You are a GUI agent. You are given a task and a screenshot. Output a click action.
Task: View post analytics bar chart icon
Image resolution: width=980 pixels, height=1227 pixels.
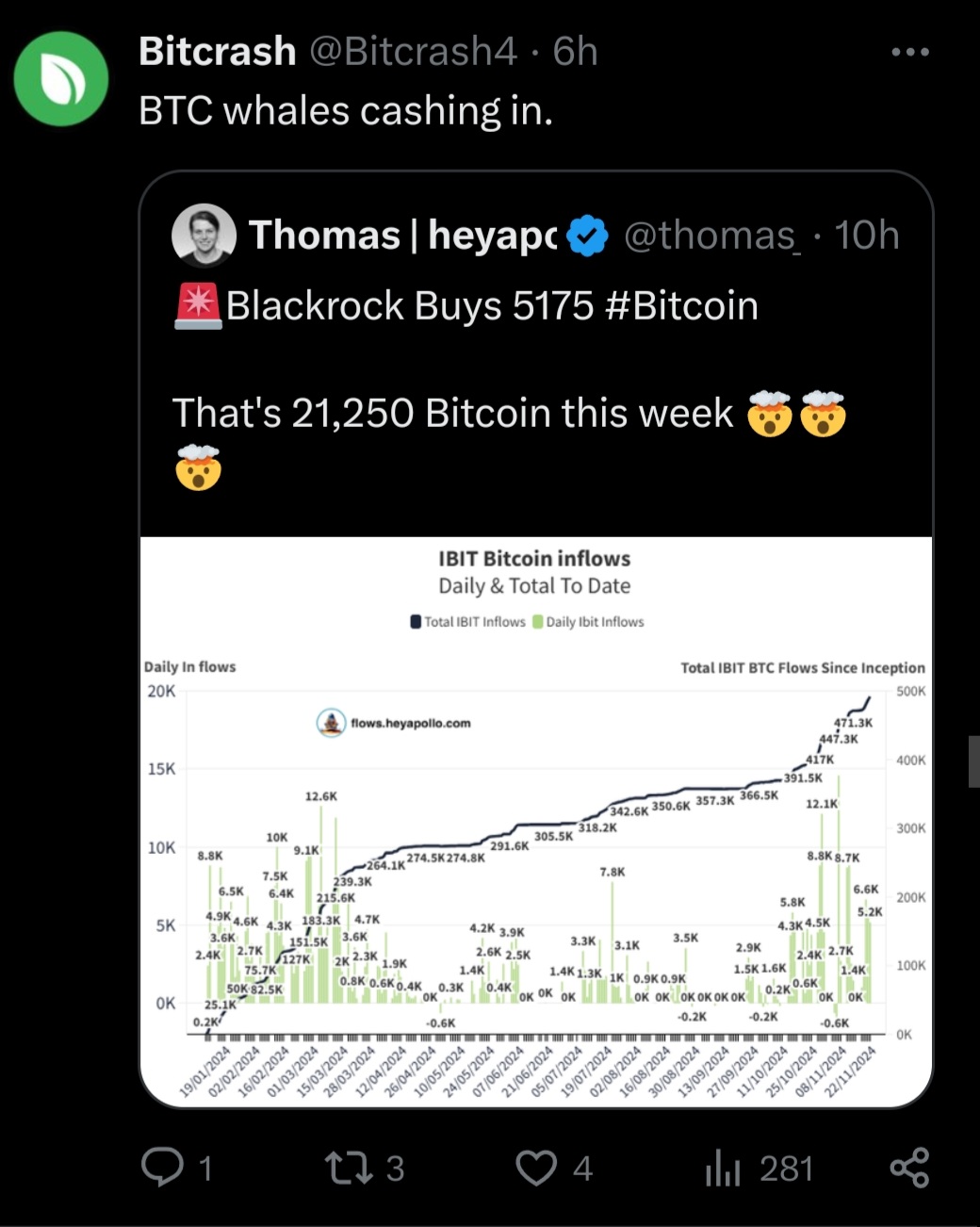tap(723, 1169)
